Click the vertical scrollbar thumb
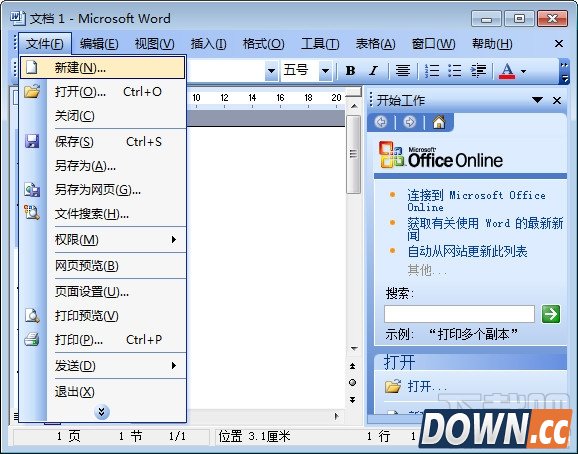This screenshot has width=578, height=454. (x=353, y=154)
